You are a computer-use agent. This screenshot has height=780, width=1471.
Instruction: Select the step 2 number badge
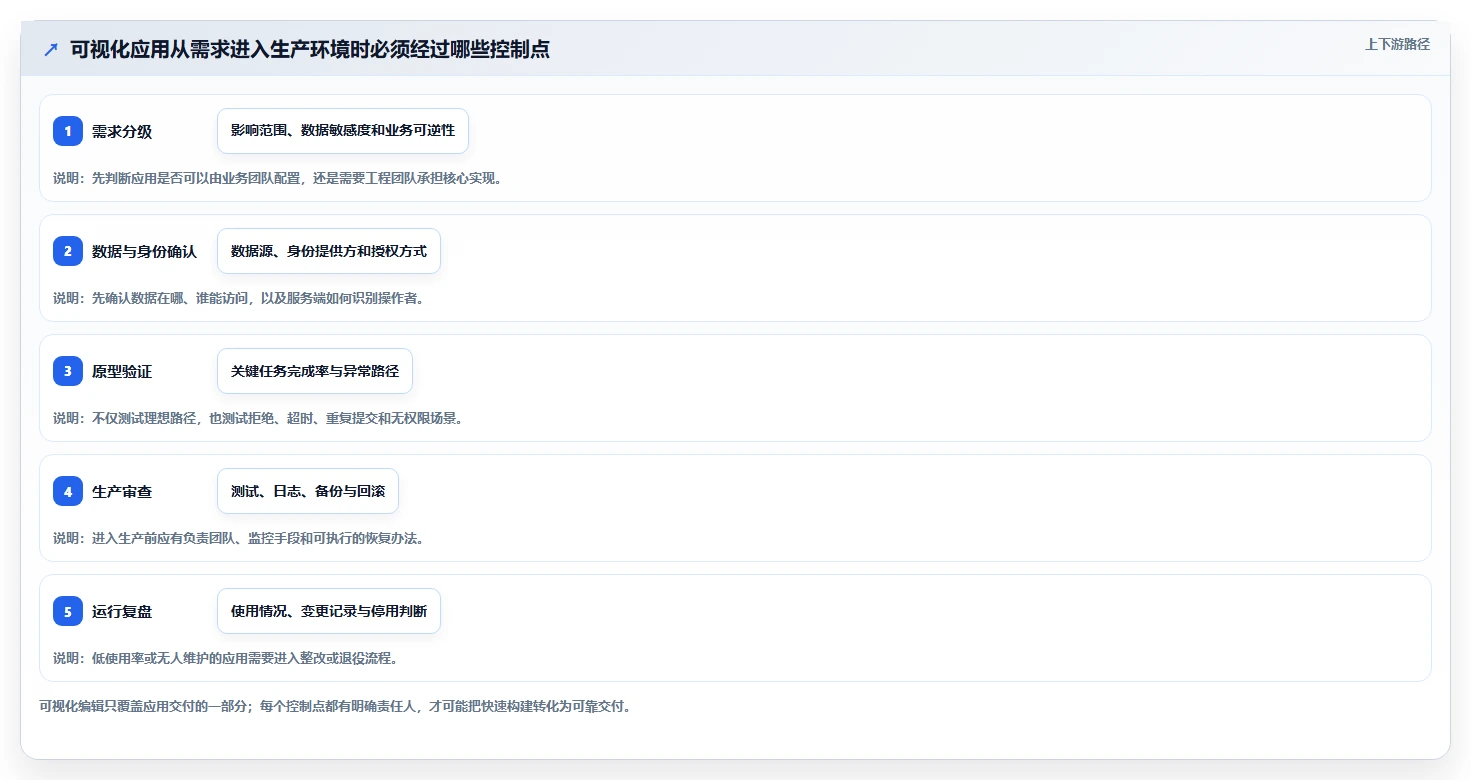click(x=68, y=251)
